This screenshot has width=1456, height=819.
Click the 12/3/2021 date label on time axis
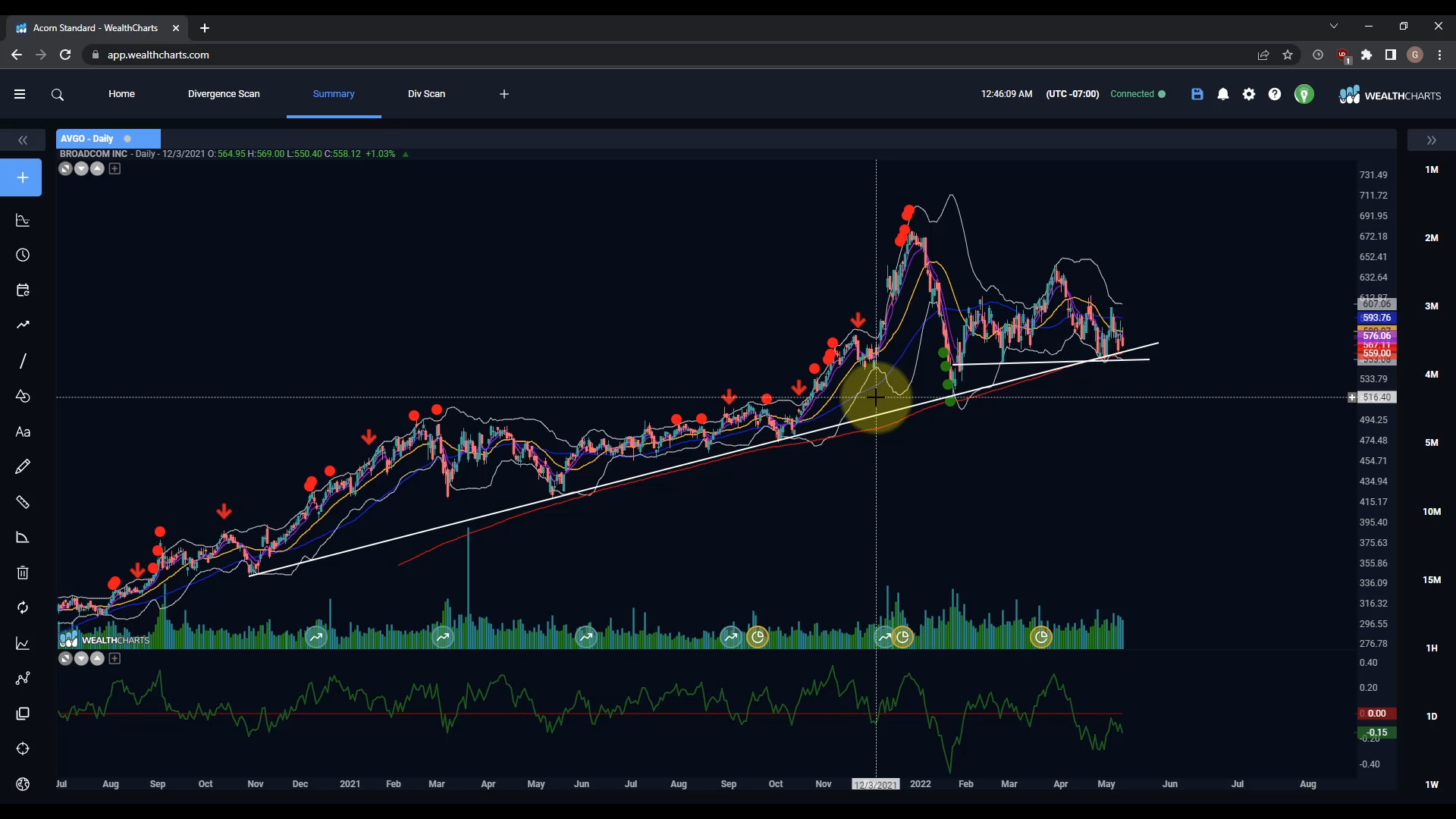[876, 784]
